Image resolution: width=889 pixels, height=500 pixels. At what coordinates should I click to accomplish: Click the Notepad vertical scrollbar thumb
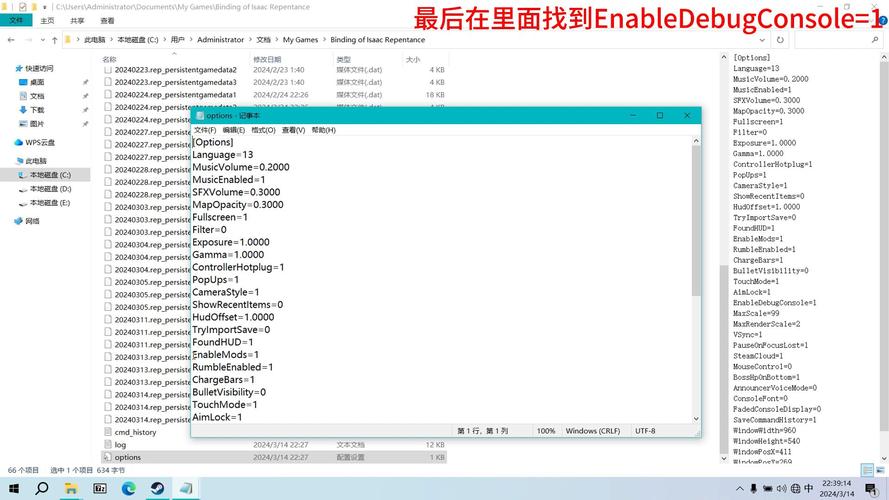pyautogui.click(x=696, y=221)
